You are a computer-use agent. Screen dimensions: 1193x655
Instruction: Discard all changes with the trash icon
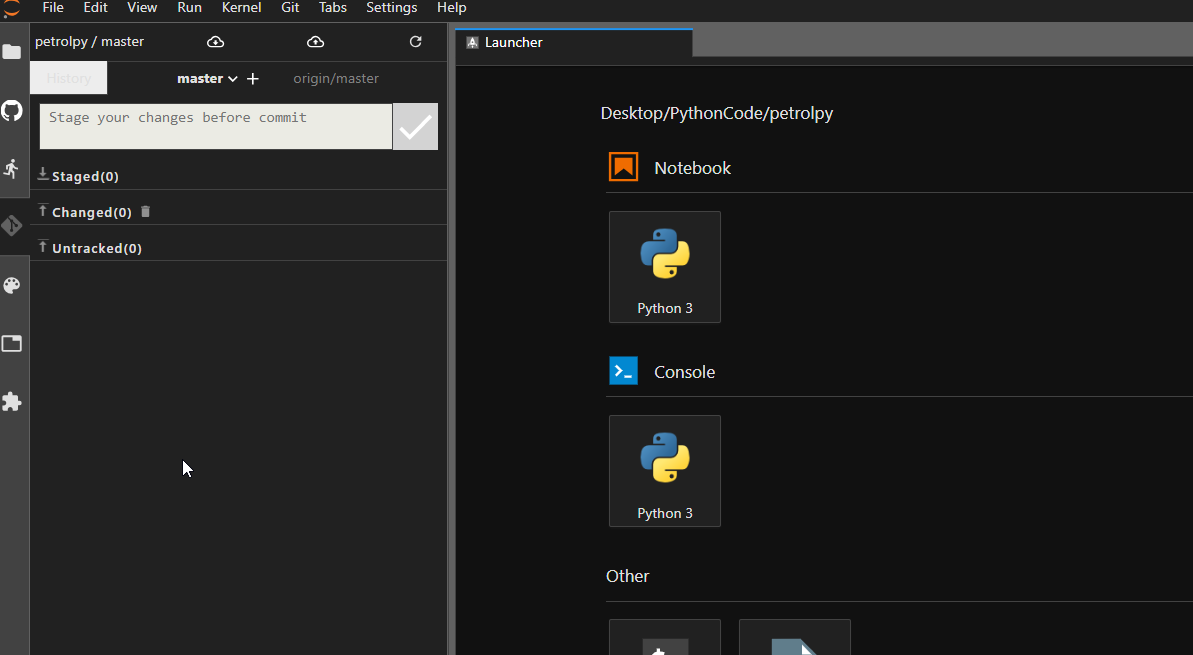pos(144,211)
